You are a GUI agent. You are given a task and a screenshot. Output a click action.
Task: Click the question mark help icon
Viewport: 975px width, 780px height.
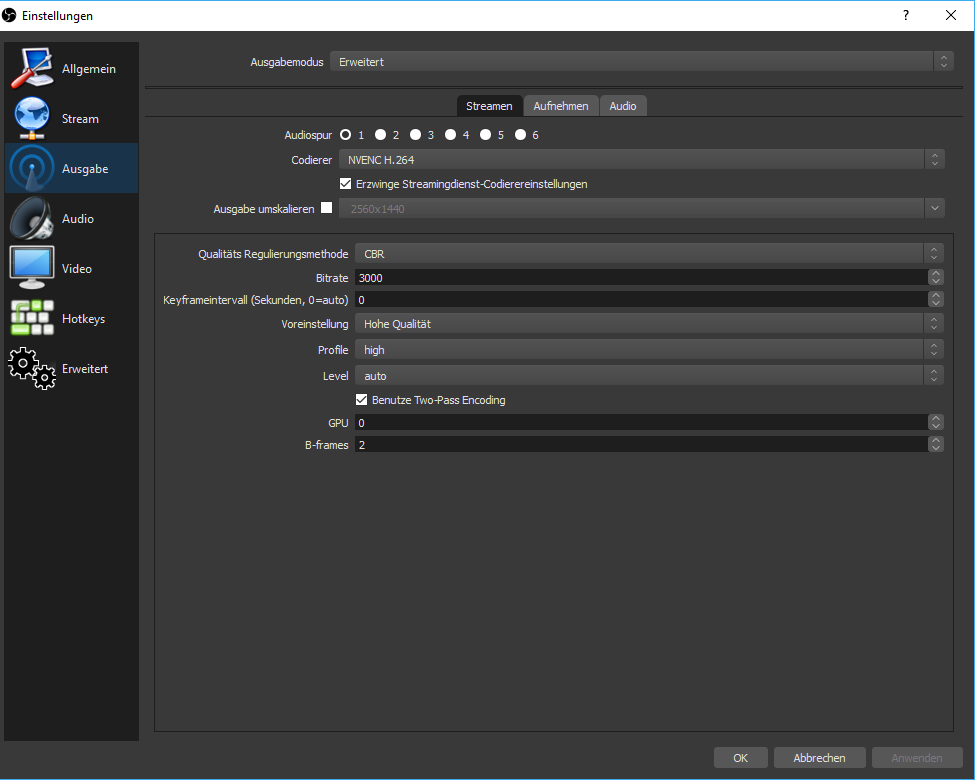906,16
